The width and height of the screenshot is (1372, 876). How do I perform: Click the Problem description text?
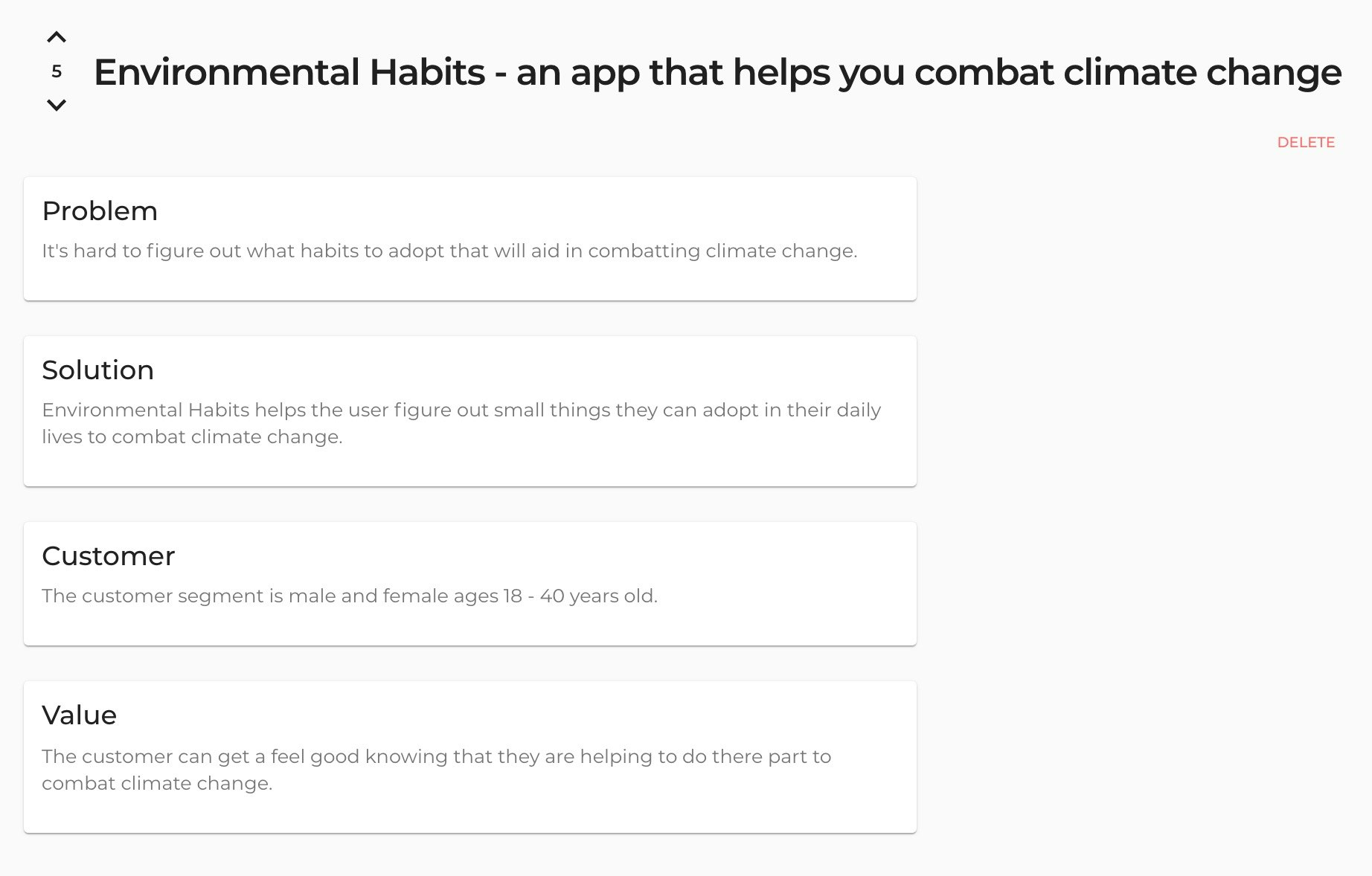(449, 251)
